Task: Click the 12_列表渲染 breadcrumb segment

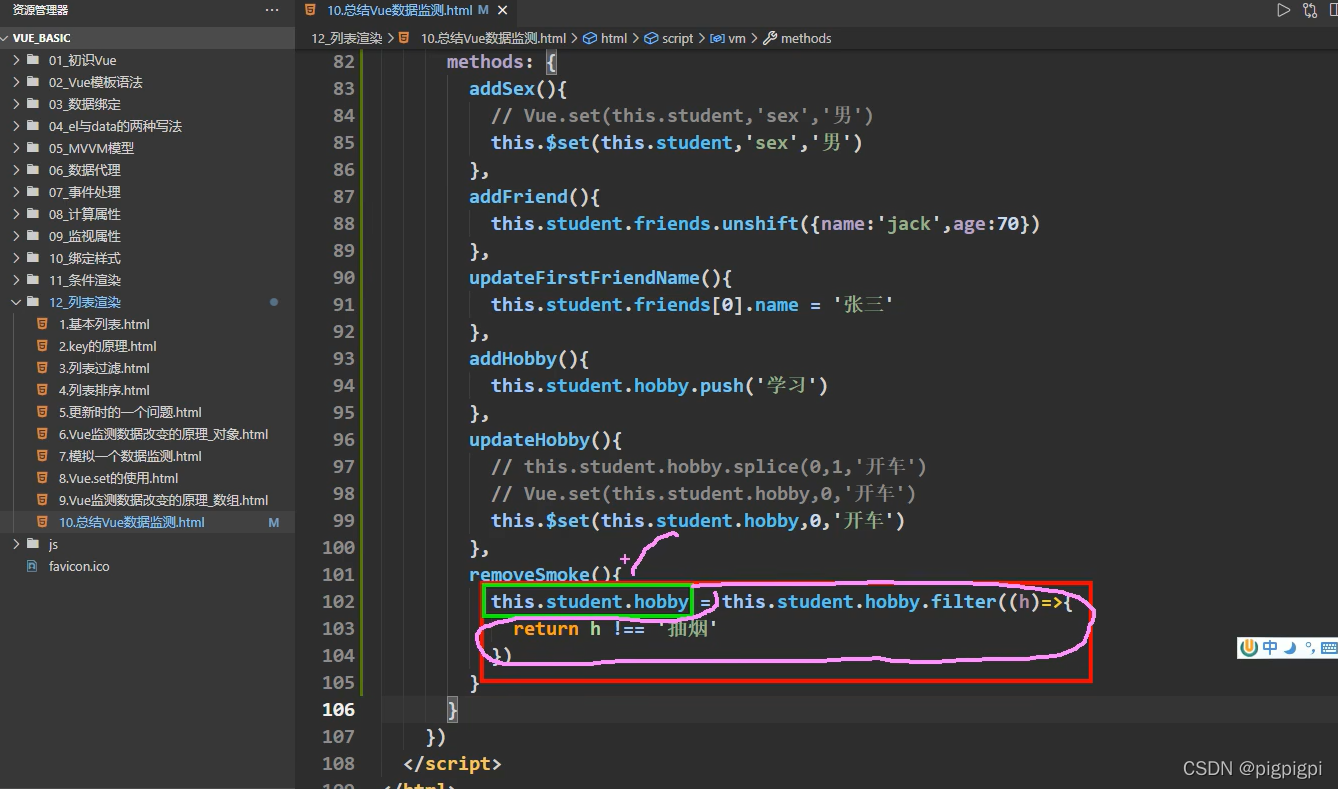Action: point(347,38)
